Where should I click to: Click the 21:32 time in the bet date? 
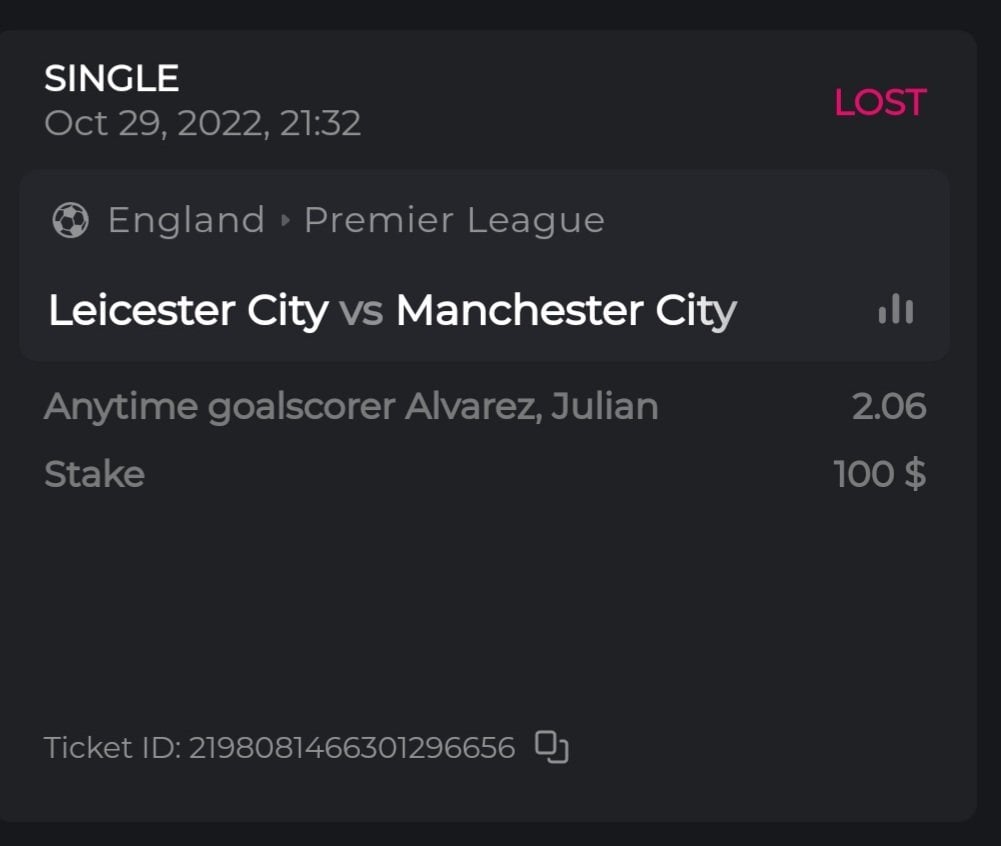click(x=321, y=123)
